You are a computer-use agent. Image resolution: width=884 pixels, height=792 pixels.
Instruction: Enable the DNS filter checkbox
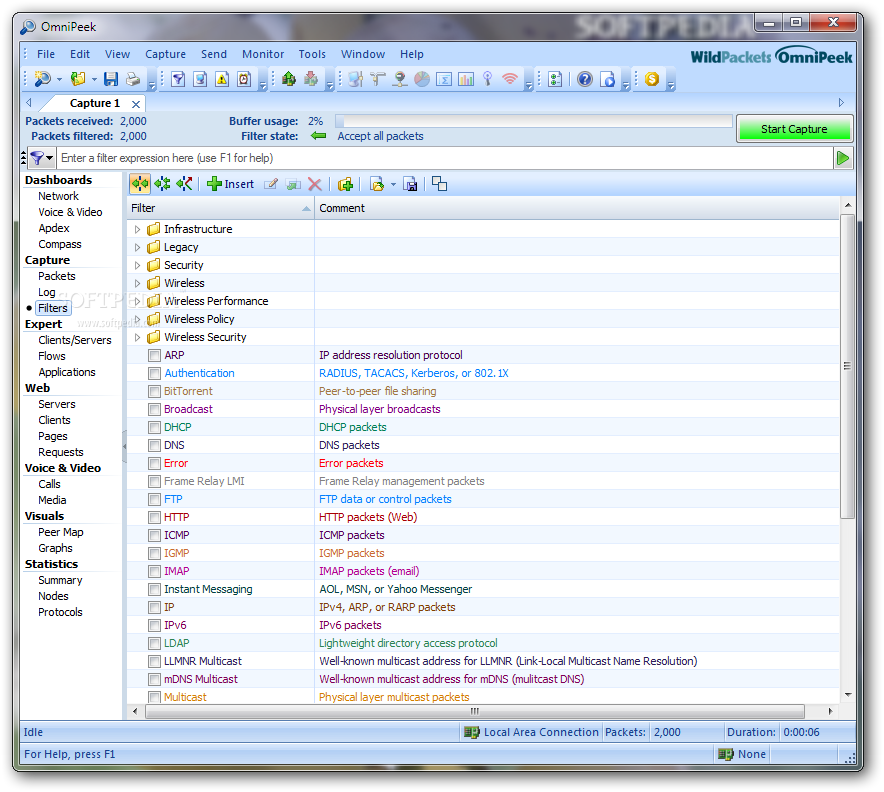(x=154, y=445)
